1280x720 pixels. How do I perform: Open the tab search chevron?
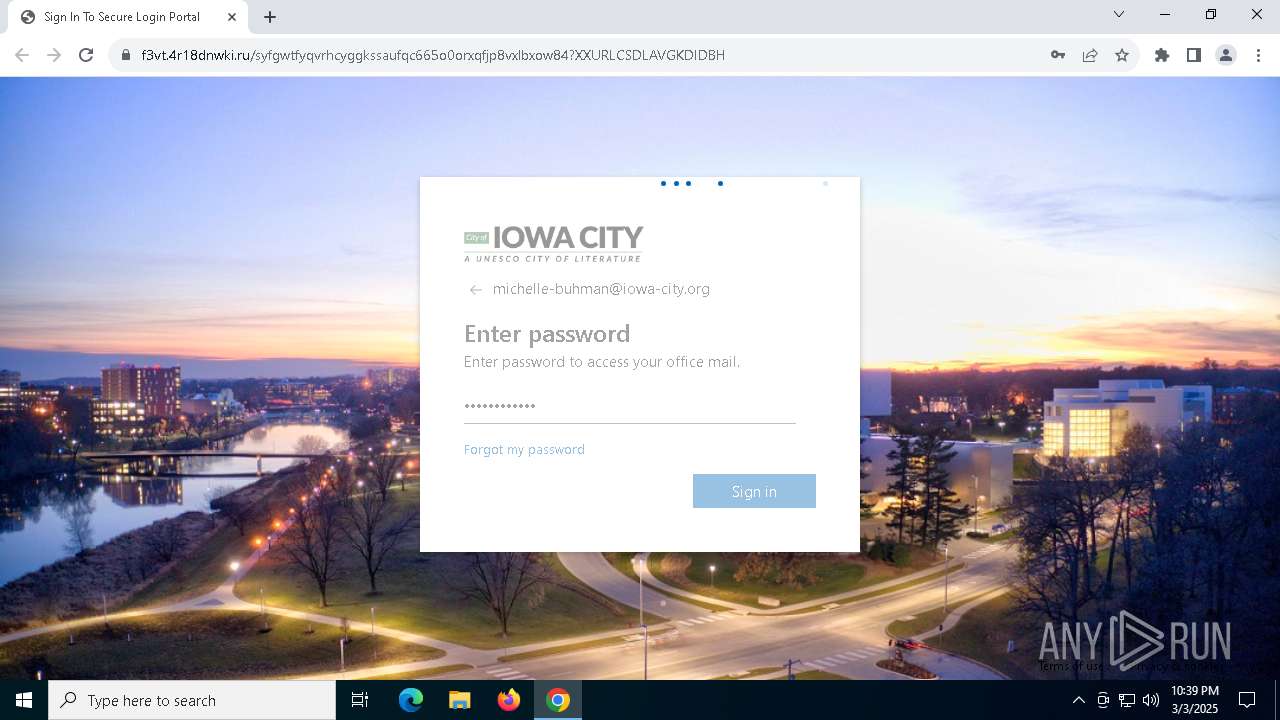coord(1119,14)
